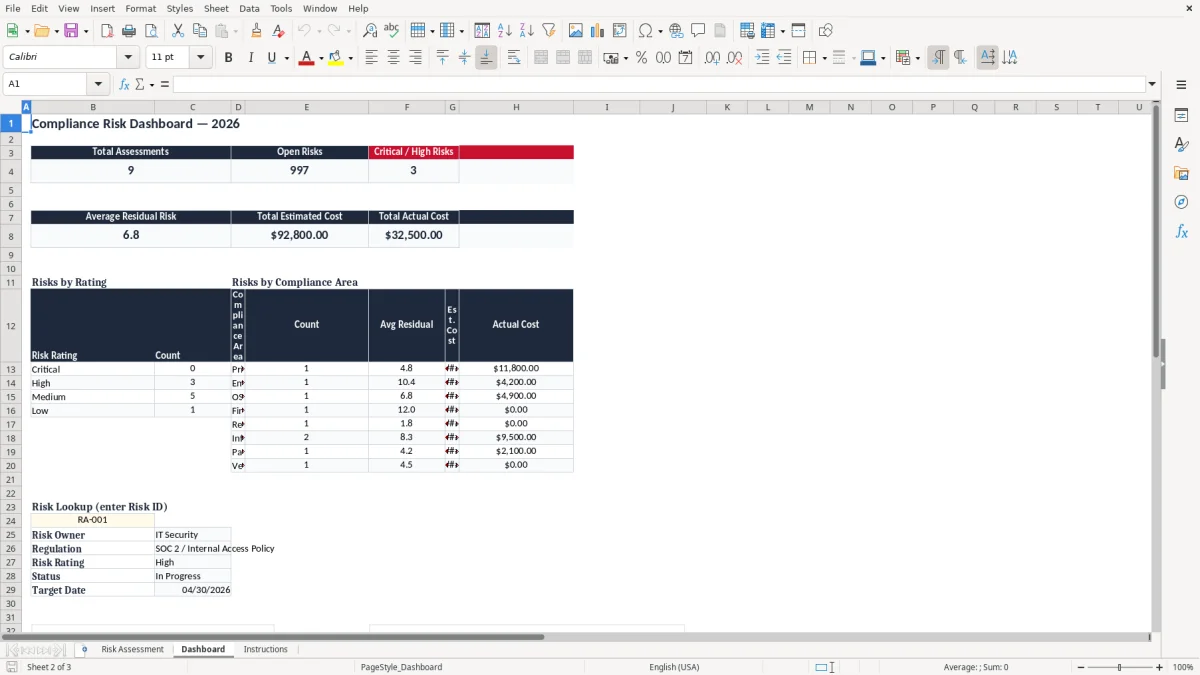This screenshot has width=1200, height=675.
Task: Toggle center horizontal alignment
Action: (393, 58)
